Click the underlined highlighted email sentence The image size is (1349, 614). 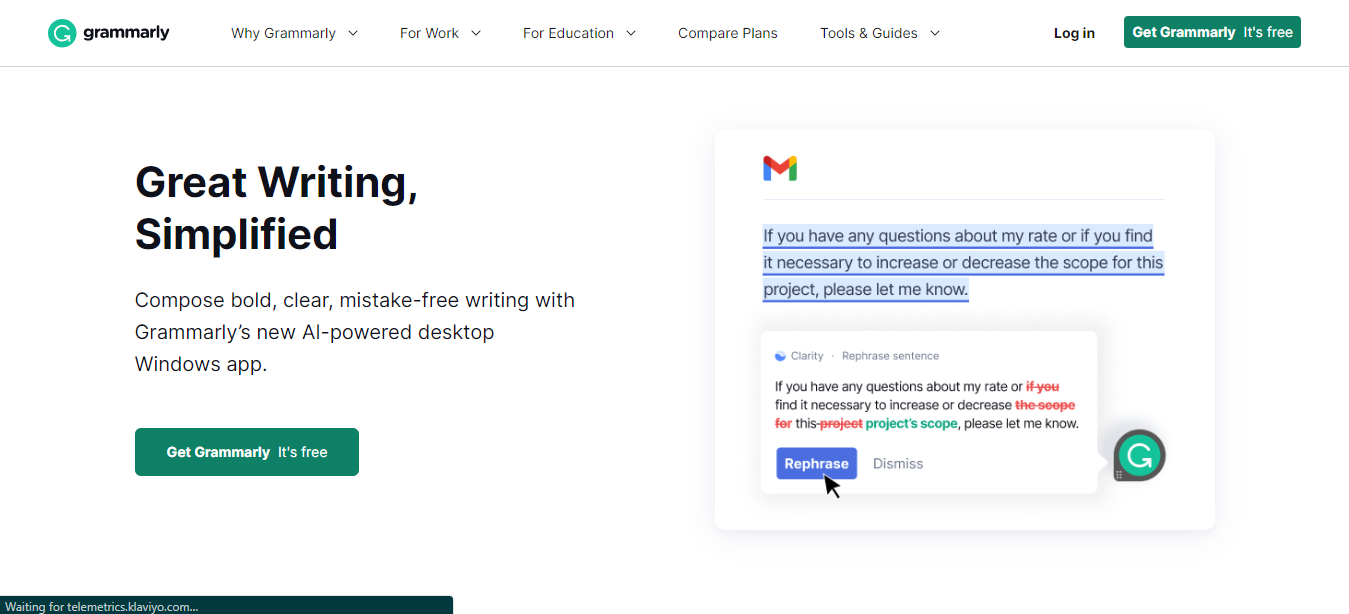pyautogui.click(x=964, y=263)
